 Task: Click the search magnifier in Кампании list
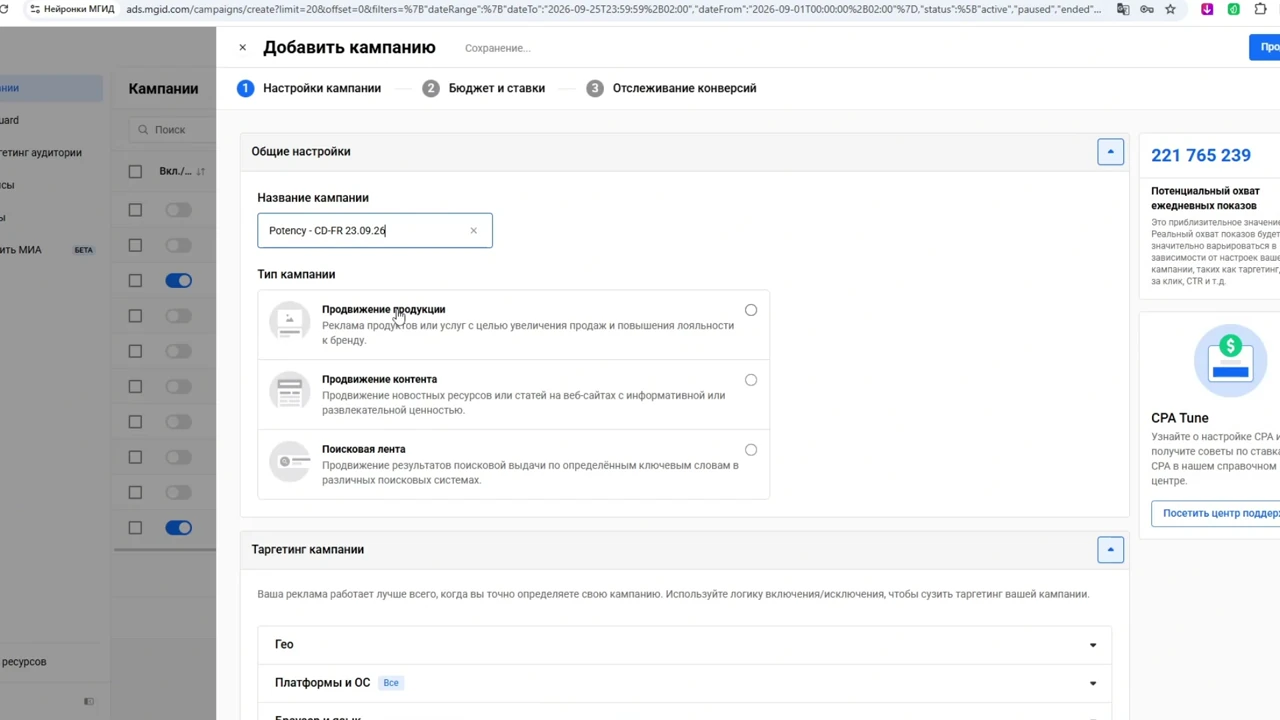pyautogui.click(x=143, y=130)
